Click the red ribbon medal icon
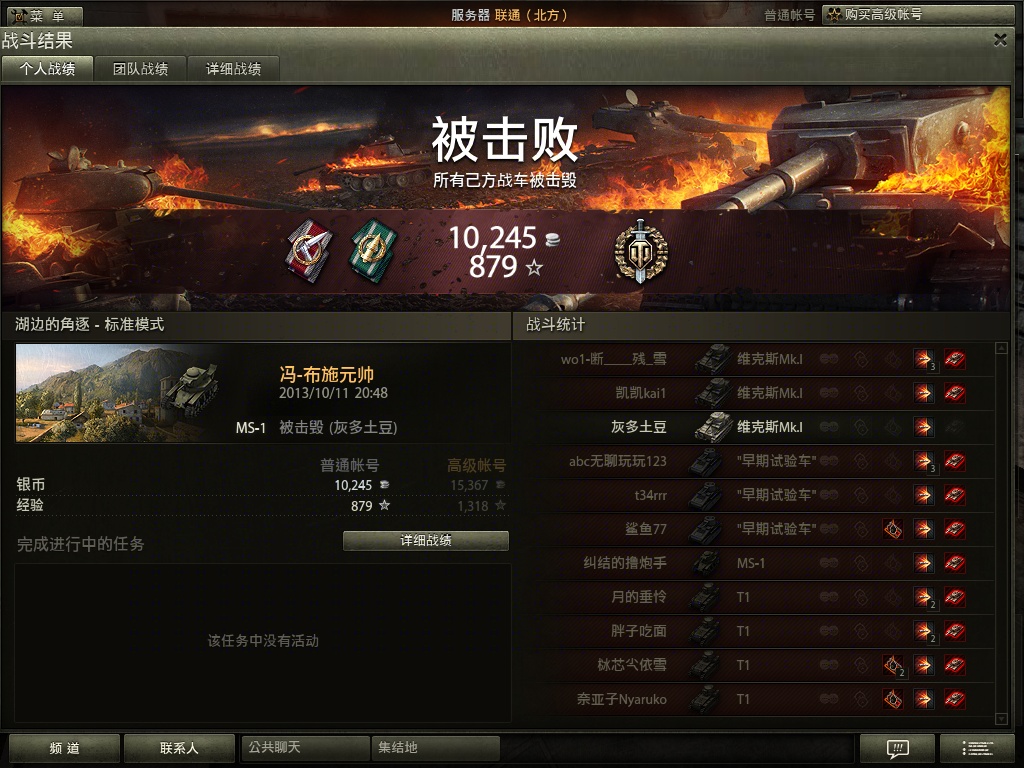 tap(310, 251)
